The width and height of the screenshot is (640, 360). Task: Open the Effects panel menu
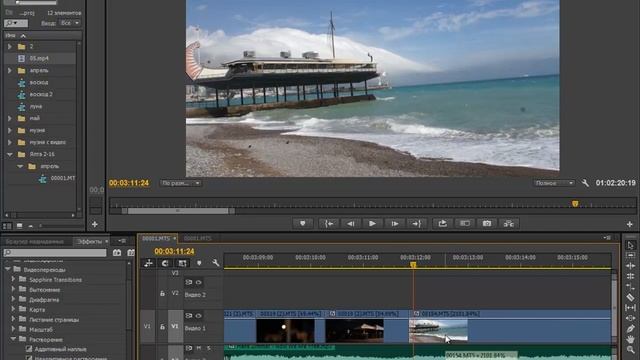[122, 241]
